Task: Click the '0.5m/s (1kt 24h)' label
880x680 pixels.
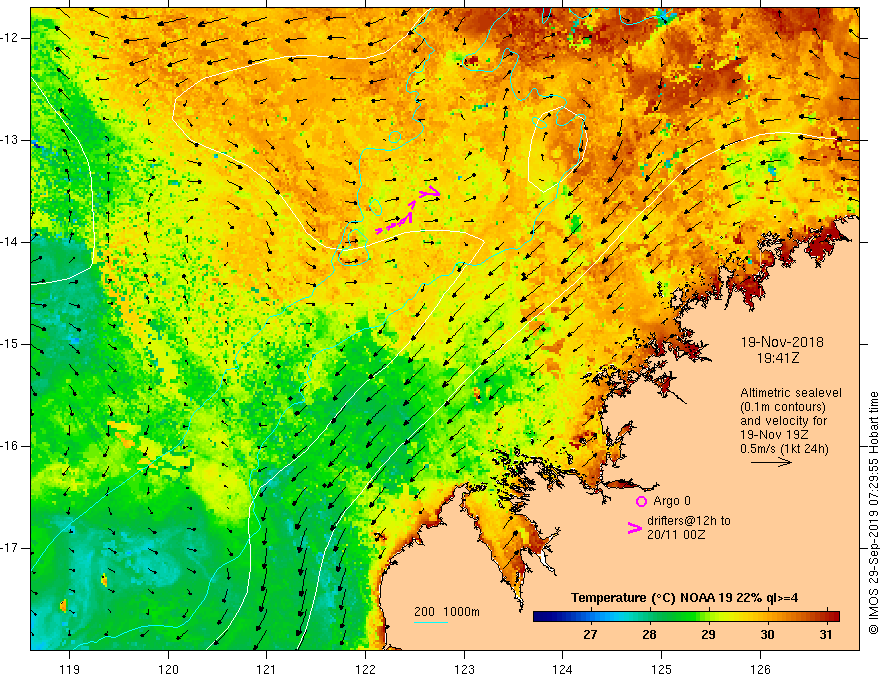Action: pyautogui.click(x=784, y=449)
